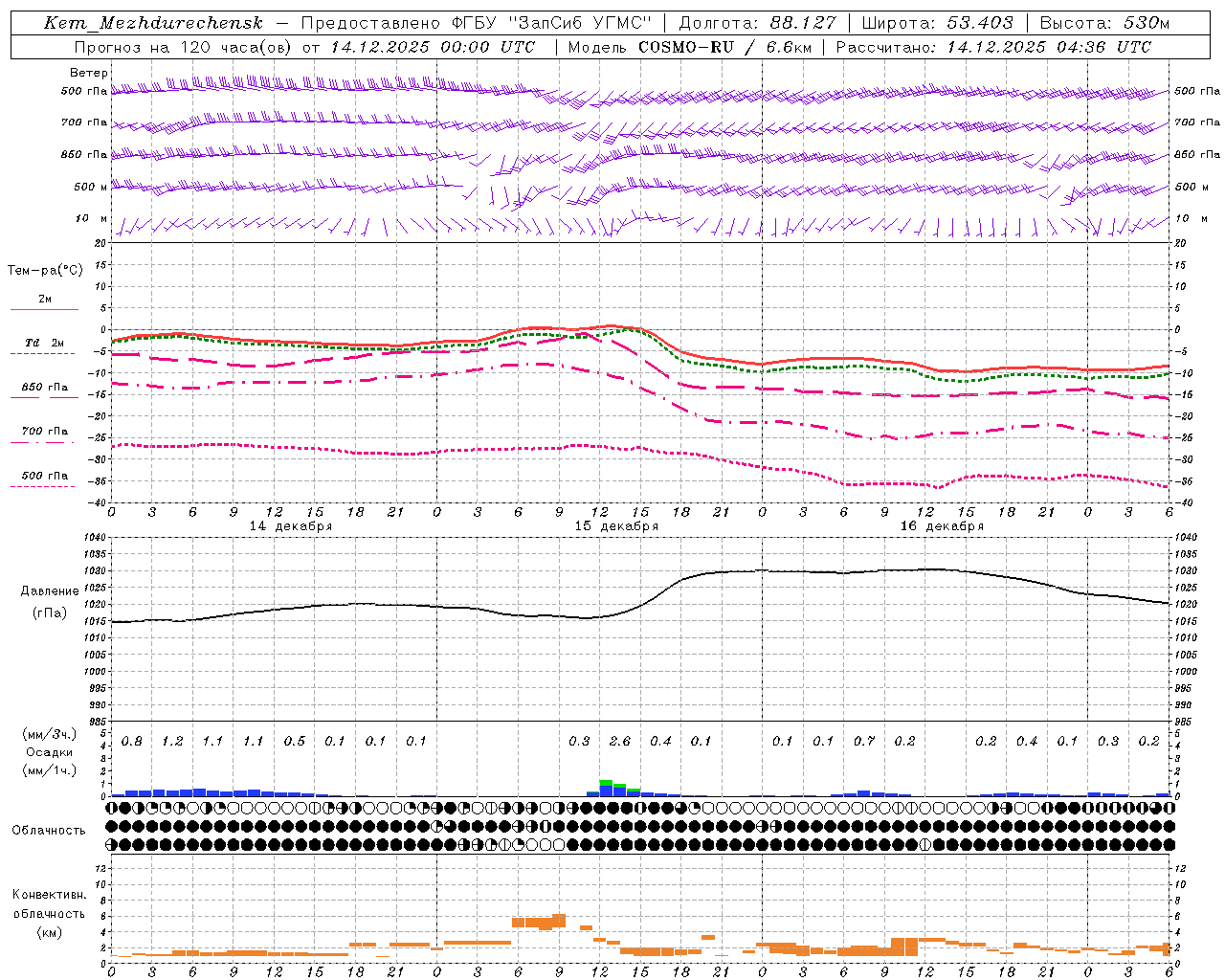The width and height of the screenshot is (1225, 980).
Task: Click the Высота: 530м value
Action: 1104,23
